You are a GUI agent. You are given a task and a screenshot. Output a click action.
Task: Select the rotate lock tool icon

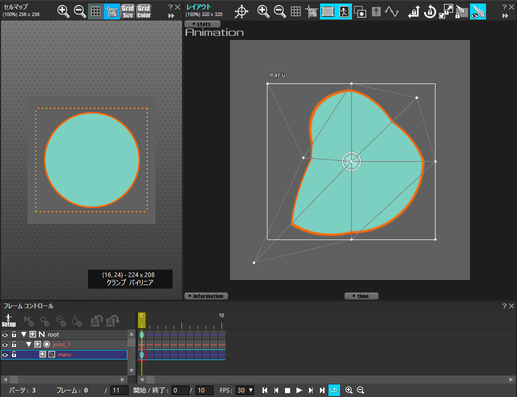(x=430, y=12)
